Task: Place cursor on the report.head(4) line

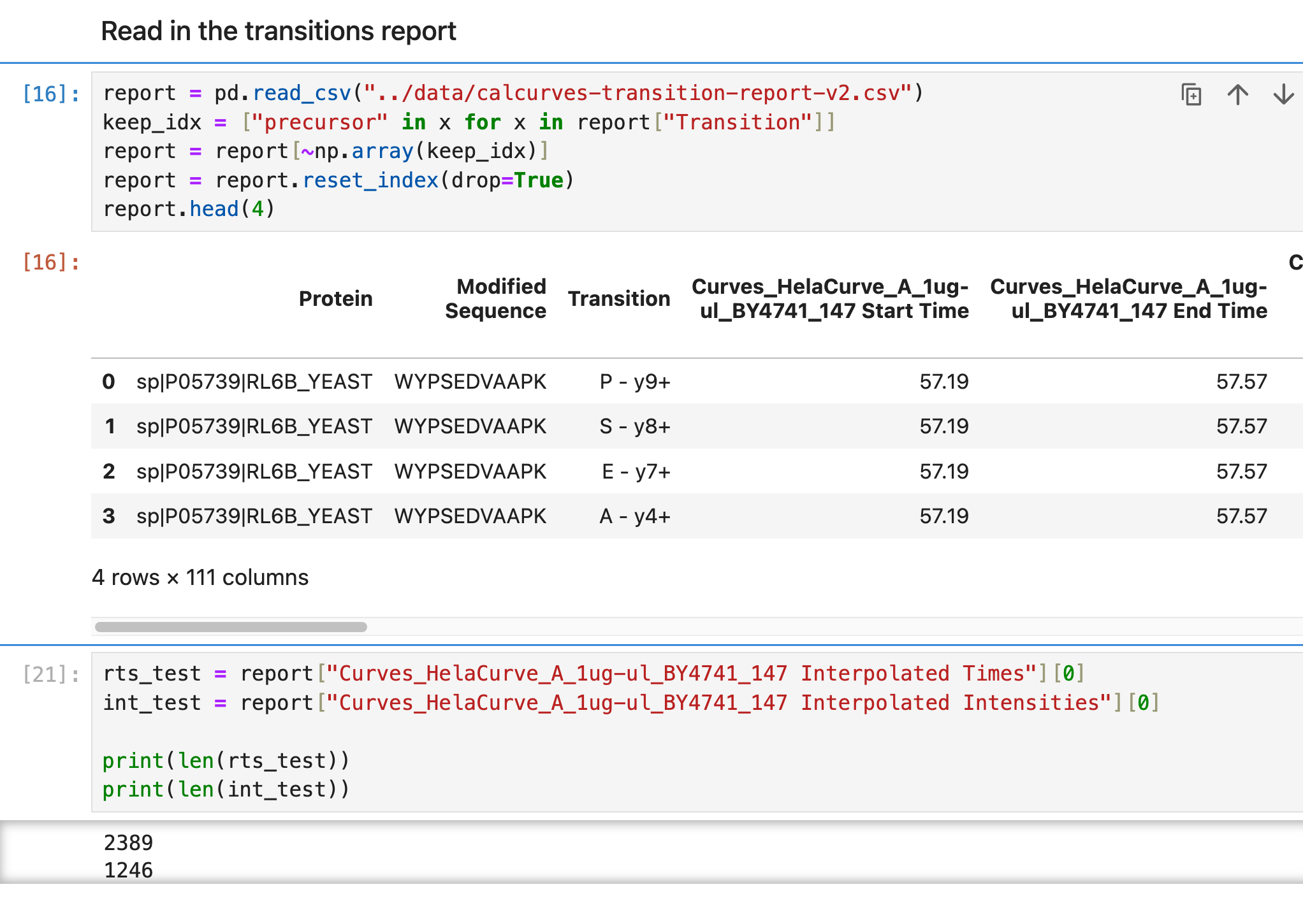Action: click(189, 210)
